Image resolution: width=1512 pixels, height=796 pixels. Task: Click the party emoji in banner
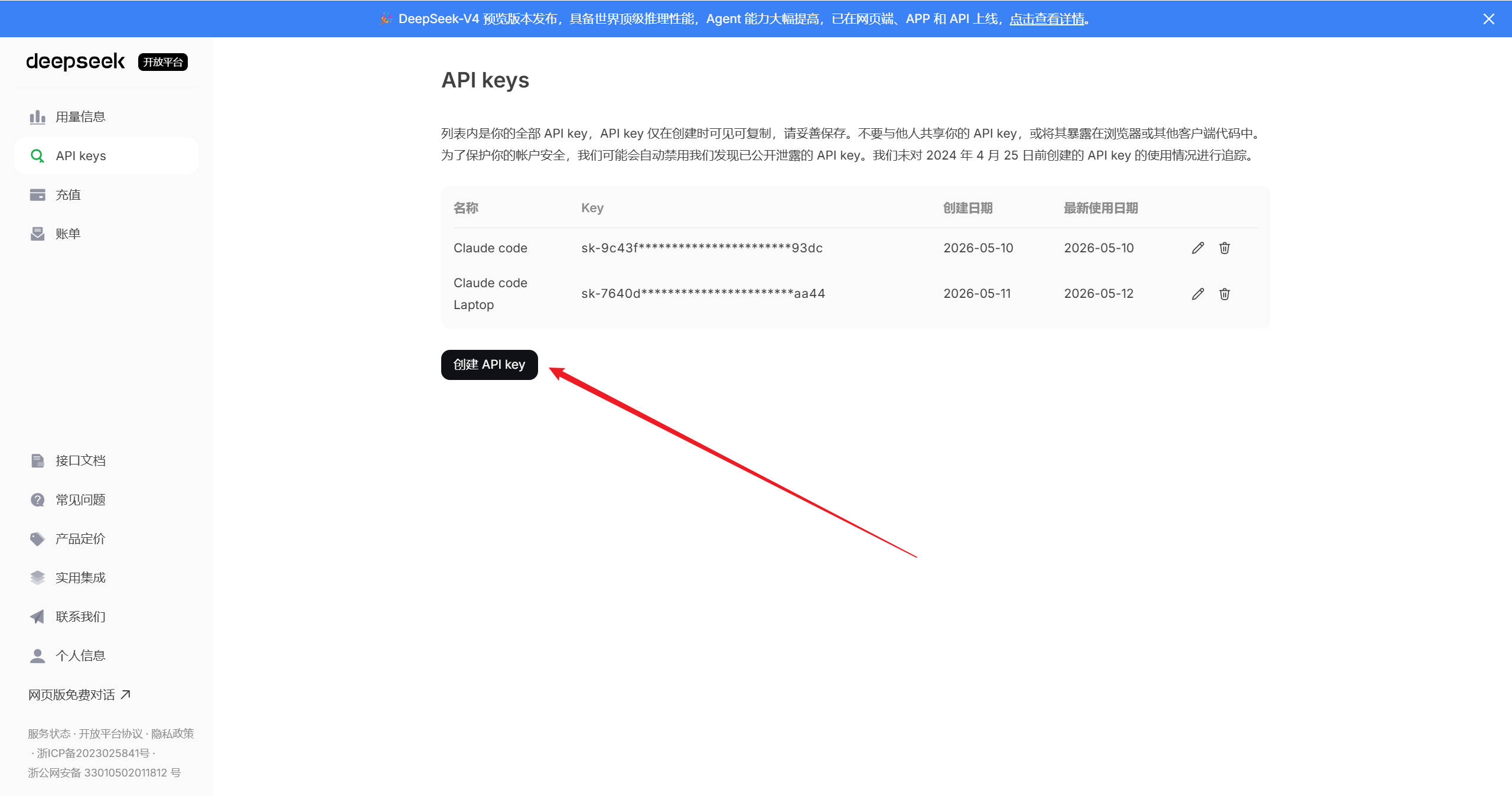tap(386, 19)
